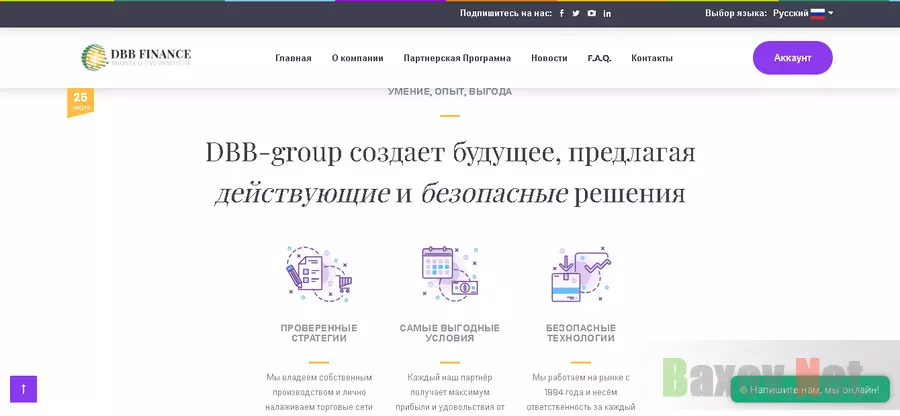Open the О компании menu item
900x416 pixels.
click(358, 58)
